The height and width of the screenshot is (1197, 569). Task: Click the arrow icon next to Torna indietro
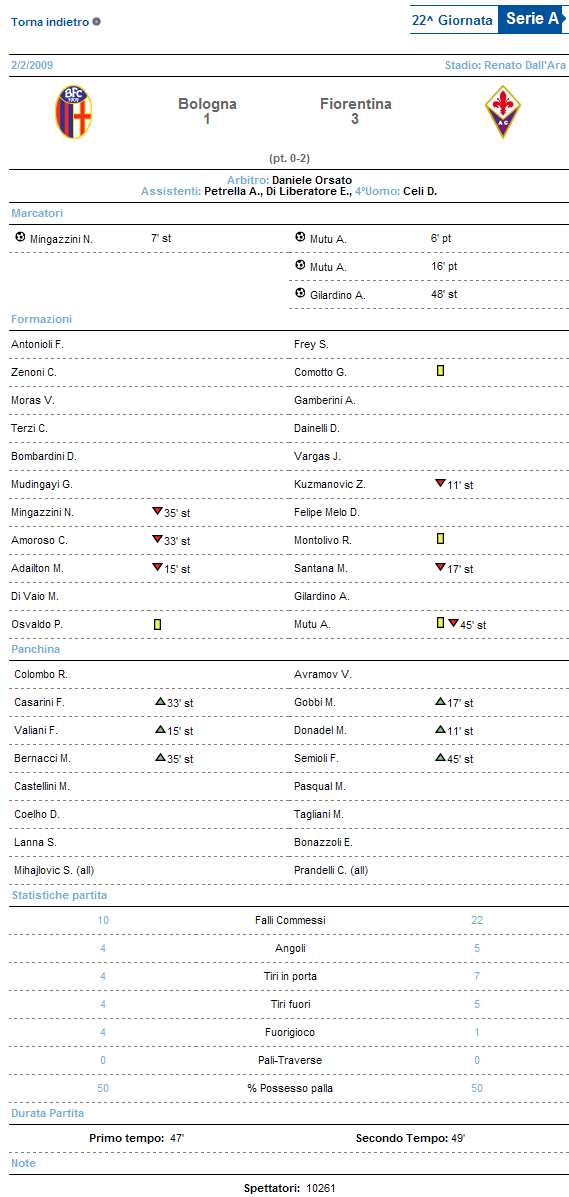[96, 21]
